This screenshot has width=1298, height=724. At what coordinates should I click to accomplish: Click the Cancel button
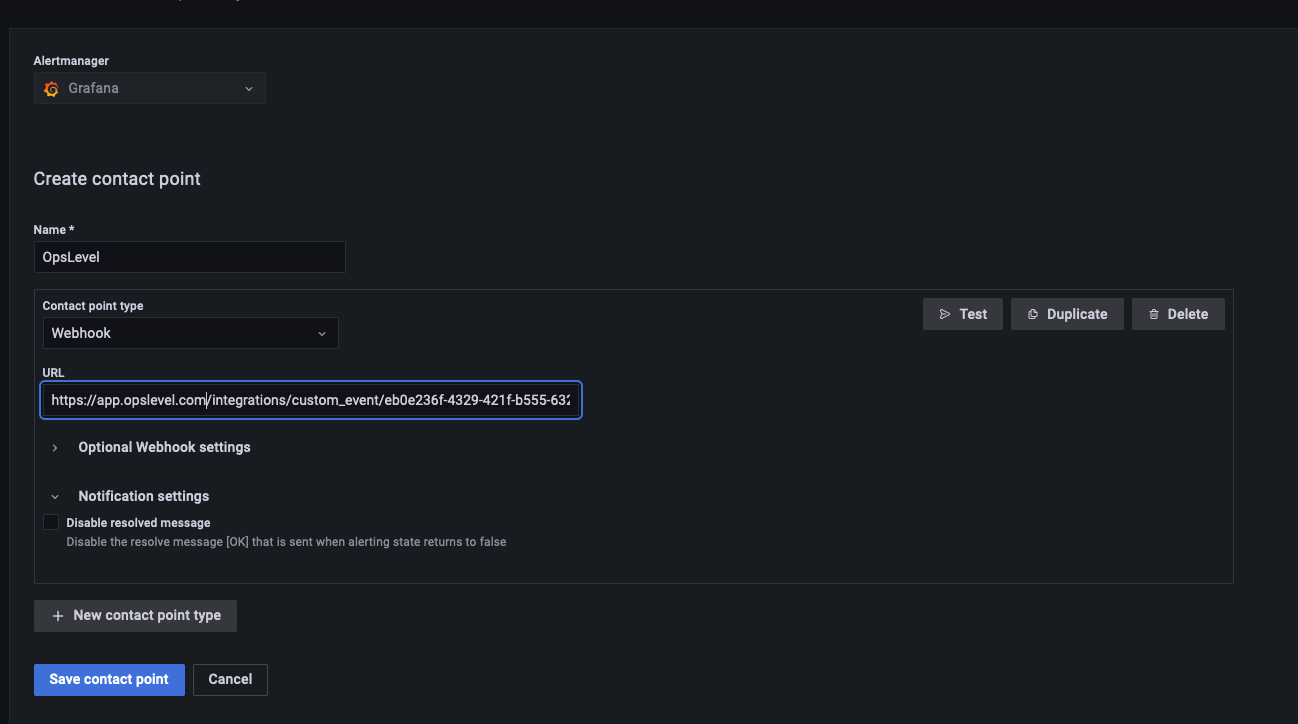coord(230,679)
